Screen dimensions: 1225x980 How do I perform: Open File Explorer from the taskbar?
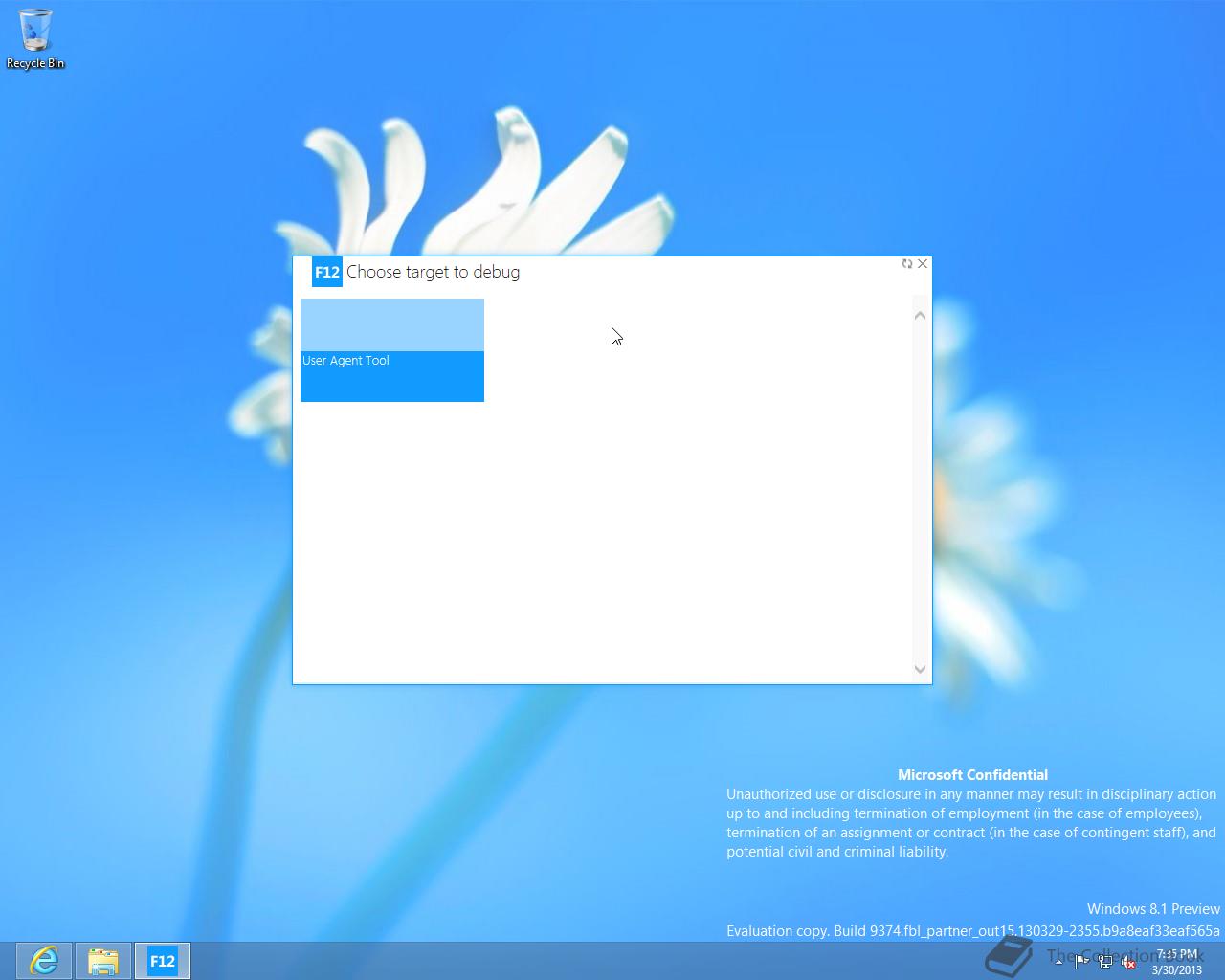click(x=103, y=961)
